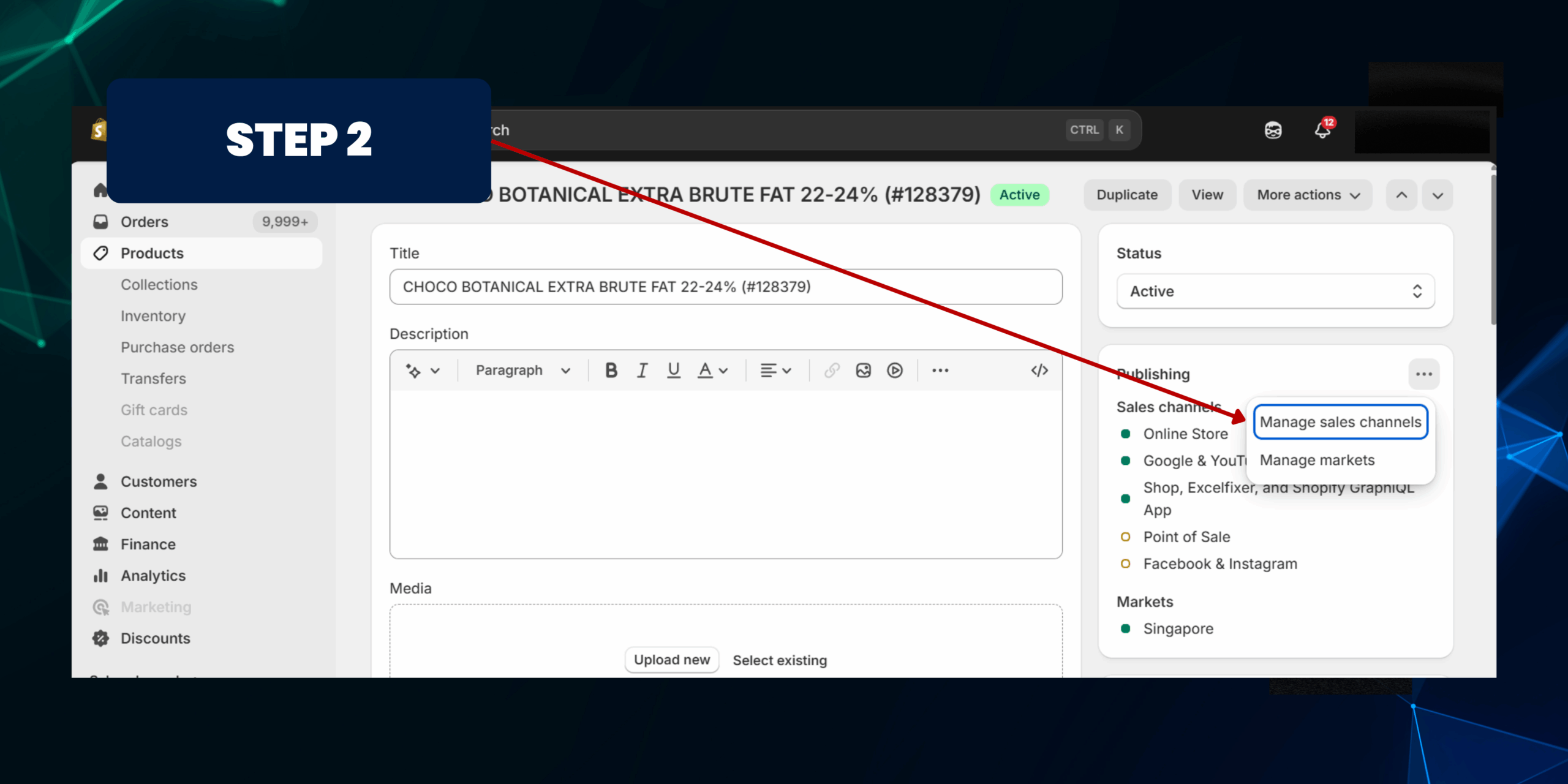Click the insert link icon
This screenshot has height=784, width=1568.
coord(831,371)
